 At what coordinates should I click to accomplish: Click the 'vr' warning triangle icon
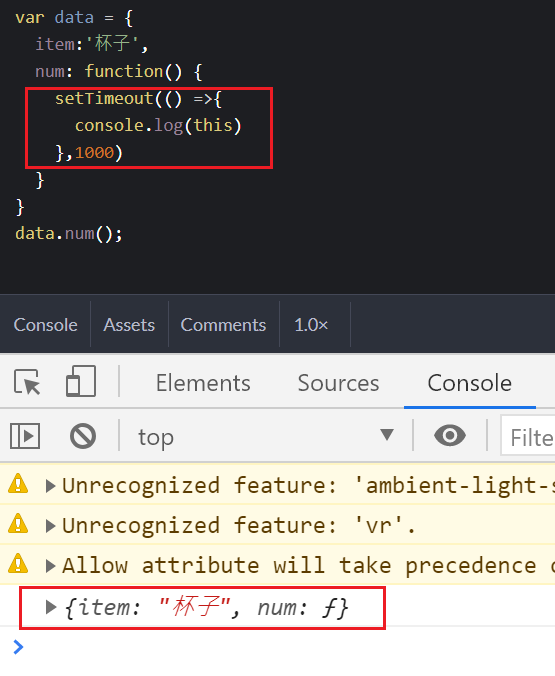tap(18, 524)
